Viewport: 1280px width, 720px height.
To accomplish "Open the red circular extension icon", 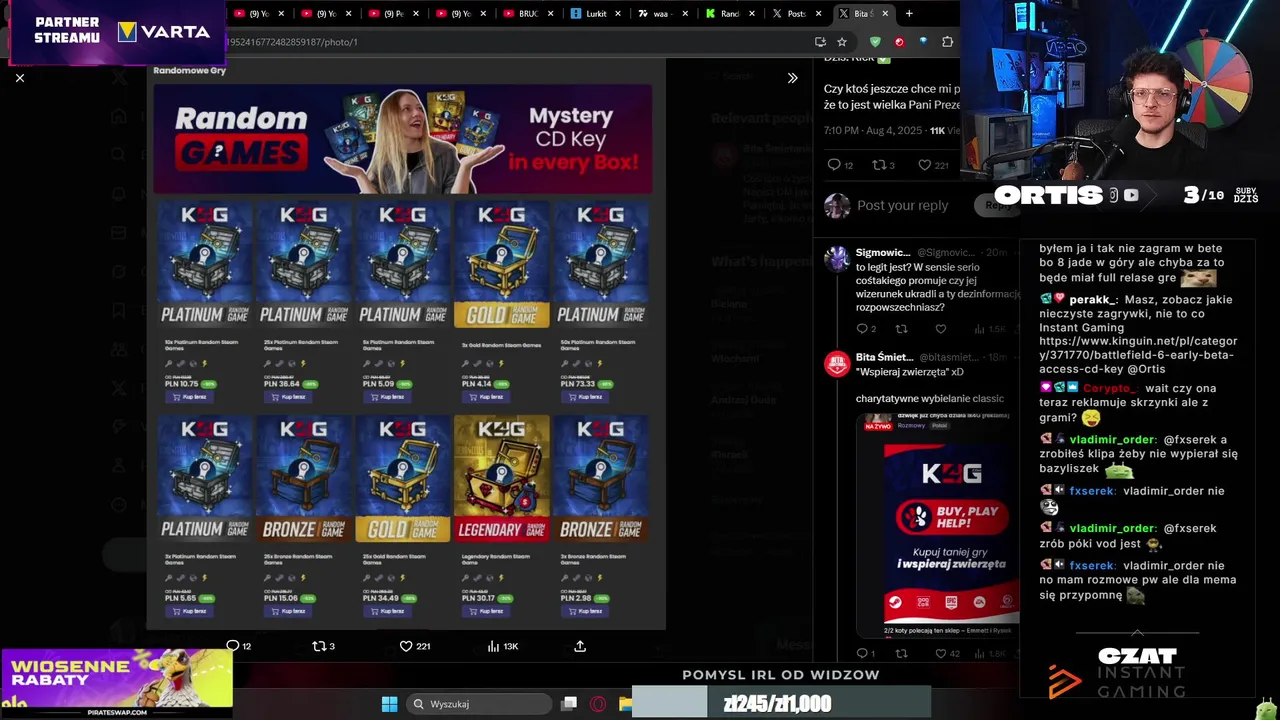I will click(899, 42).
